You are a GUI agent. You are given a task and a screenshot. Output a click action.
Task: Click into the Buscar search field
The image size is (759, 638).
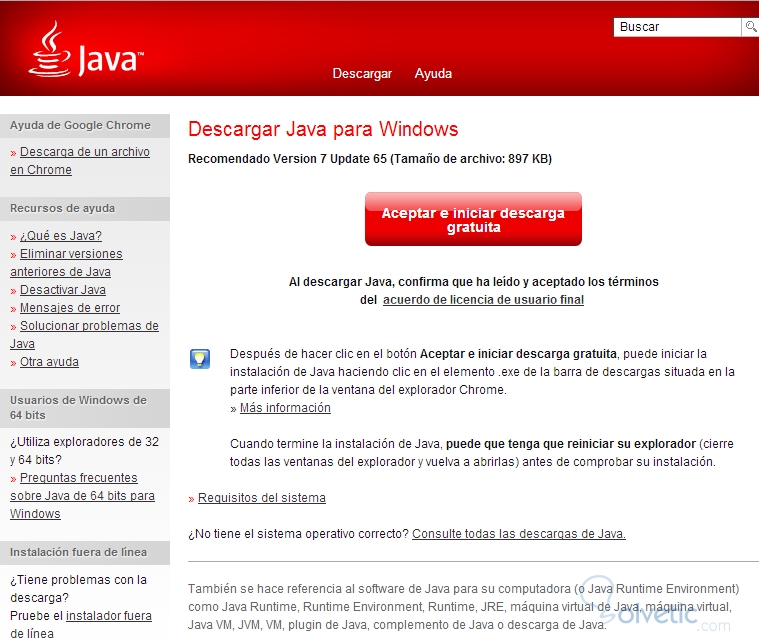coord(677,27)
